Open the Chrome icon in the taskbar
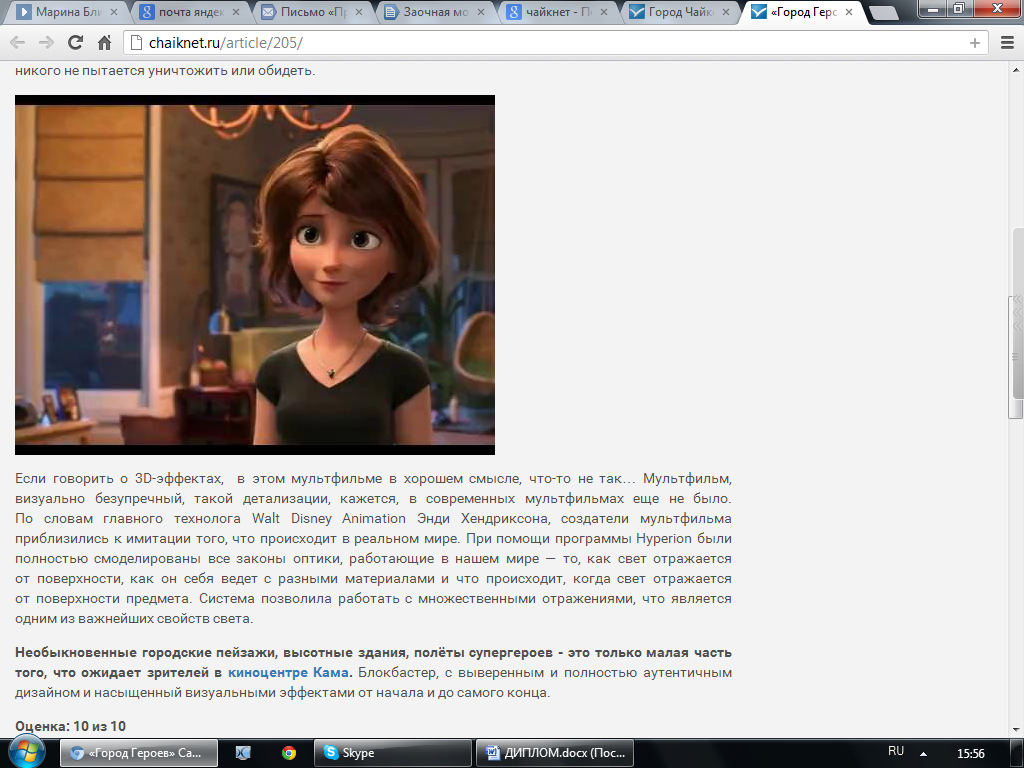Viewport: 1024px width, 768px height. 288,753
